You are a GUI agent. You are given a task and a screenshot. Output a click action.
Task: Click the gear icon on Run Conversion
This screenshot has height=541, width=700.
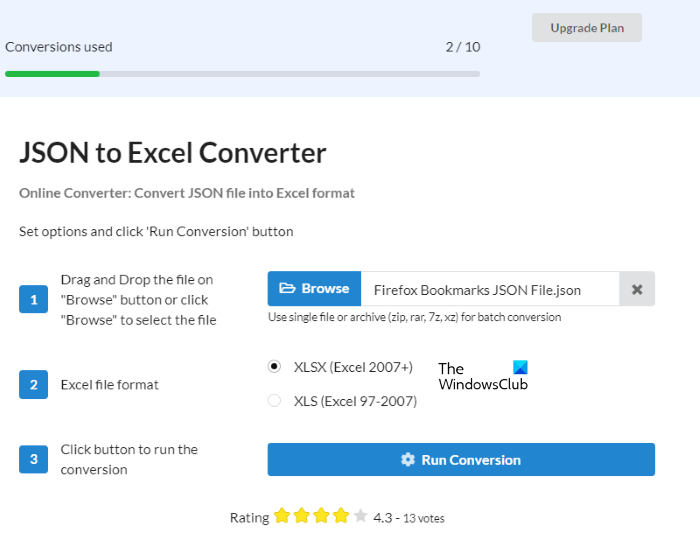click(x=408, y=460)
